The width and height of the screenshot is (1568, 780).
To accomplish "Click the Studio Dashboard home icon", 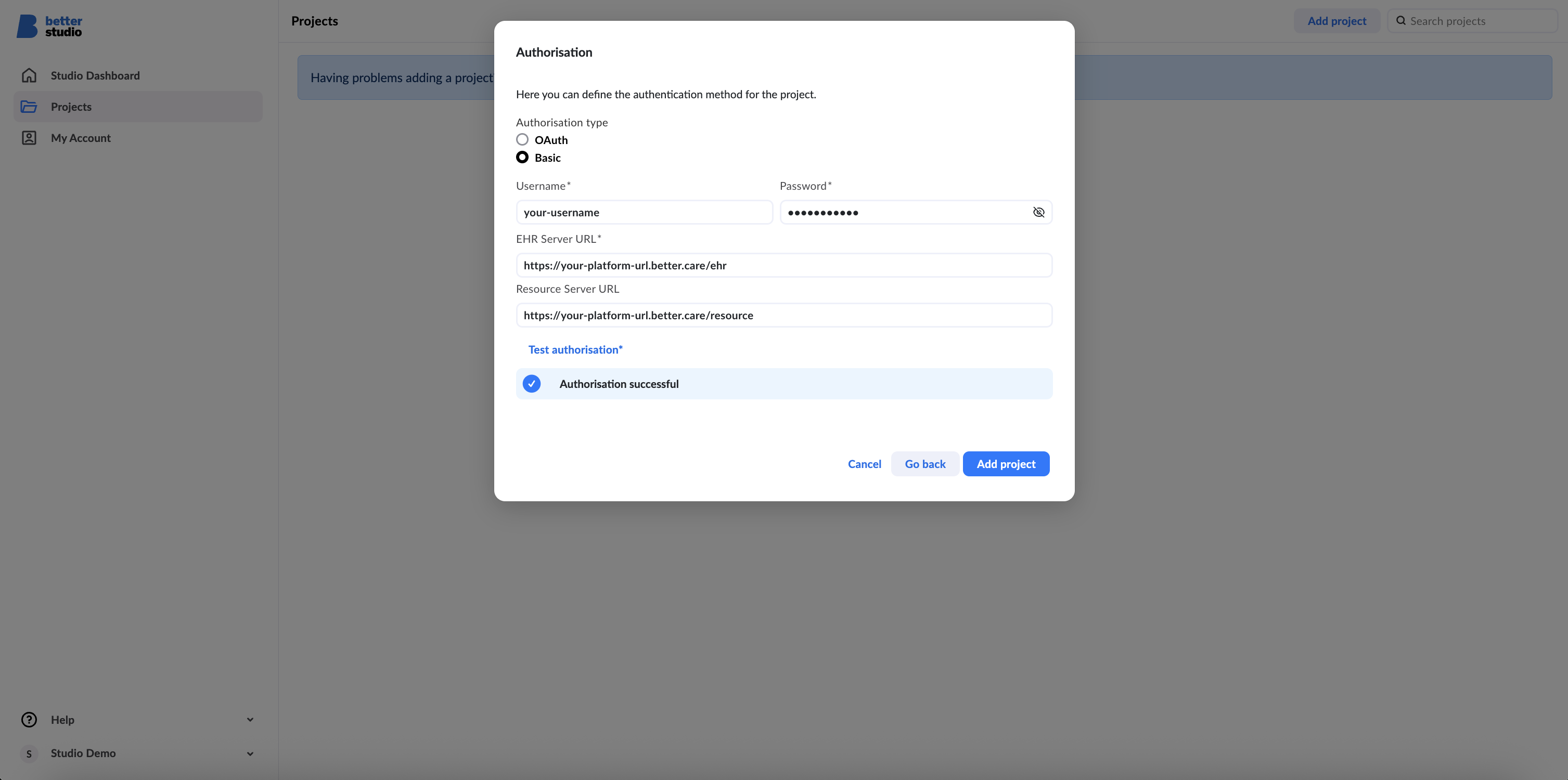I will 29,75.
